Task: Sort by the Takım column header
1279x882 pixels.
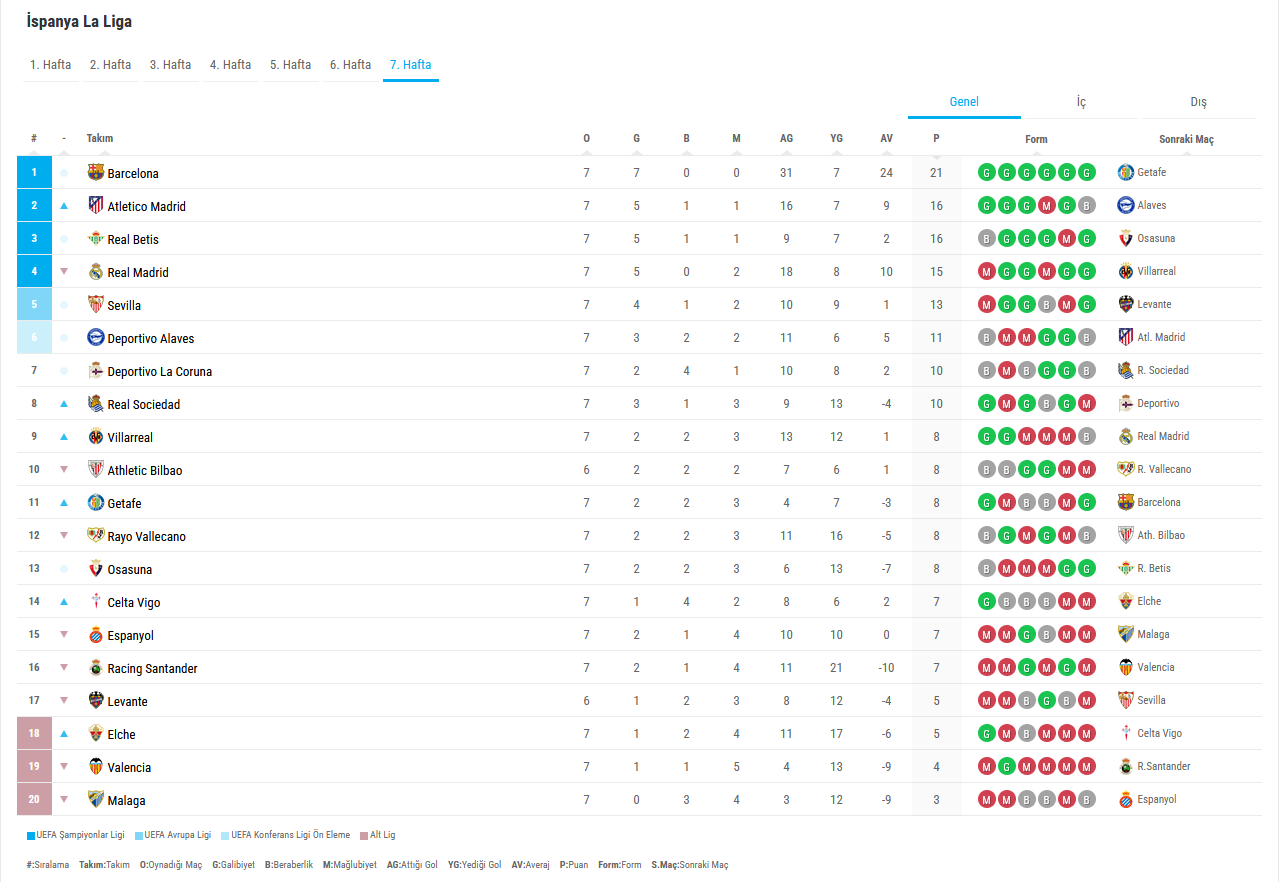Action: [x=100, y=139]
